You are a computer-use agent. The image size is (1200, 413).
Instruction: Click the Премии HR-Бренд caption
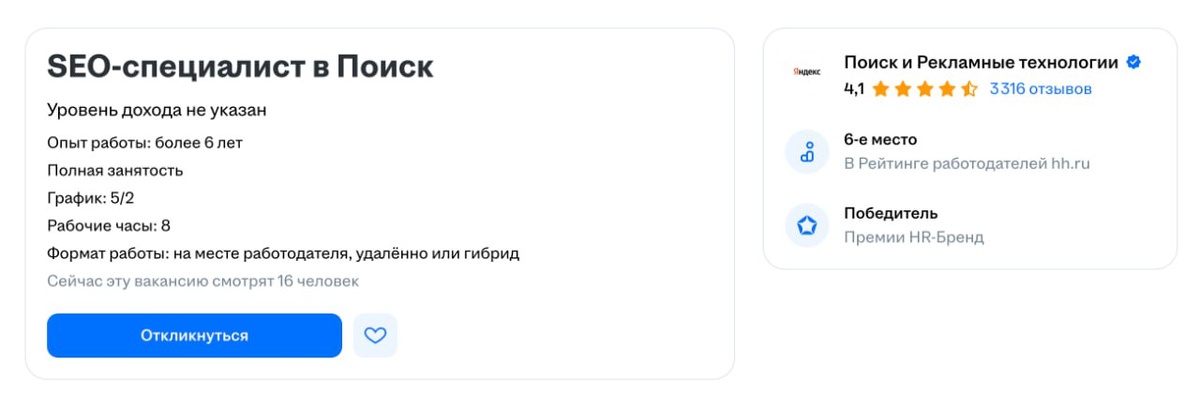(913, 237)
